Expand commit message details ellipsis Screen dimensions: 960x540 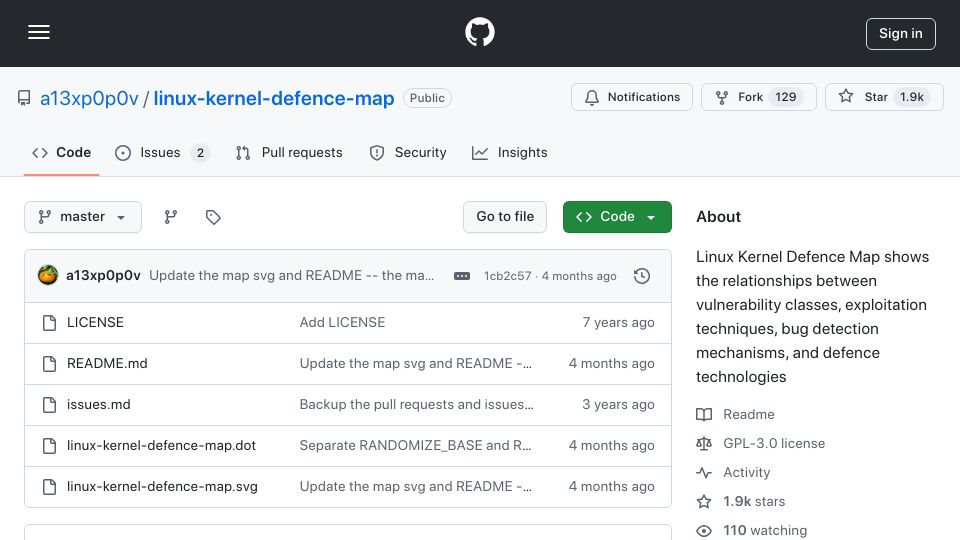tap(462, 276)
